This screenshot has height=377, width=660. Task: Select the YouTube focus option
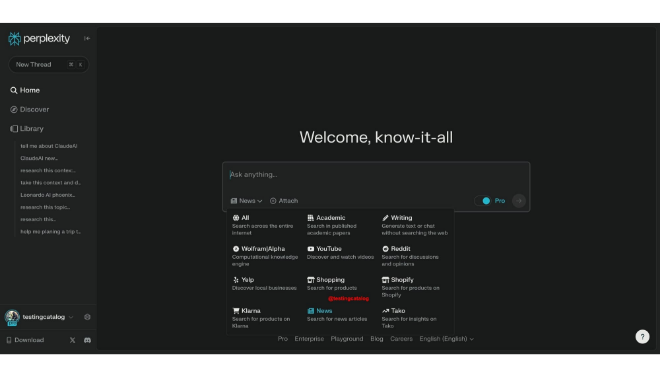point(340,253)
